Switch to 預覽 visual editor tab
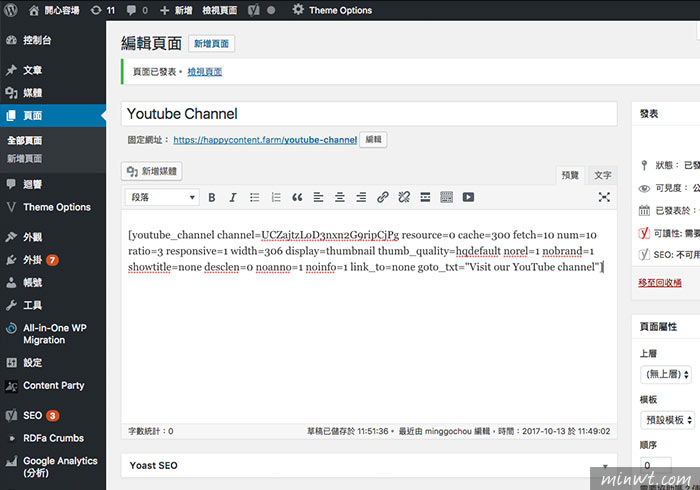 point(570,175)
